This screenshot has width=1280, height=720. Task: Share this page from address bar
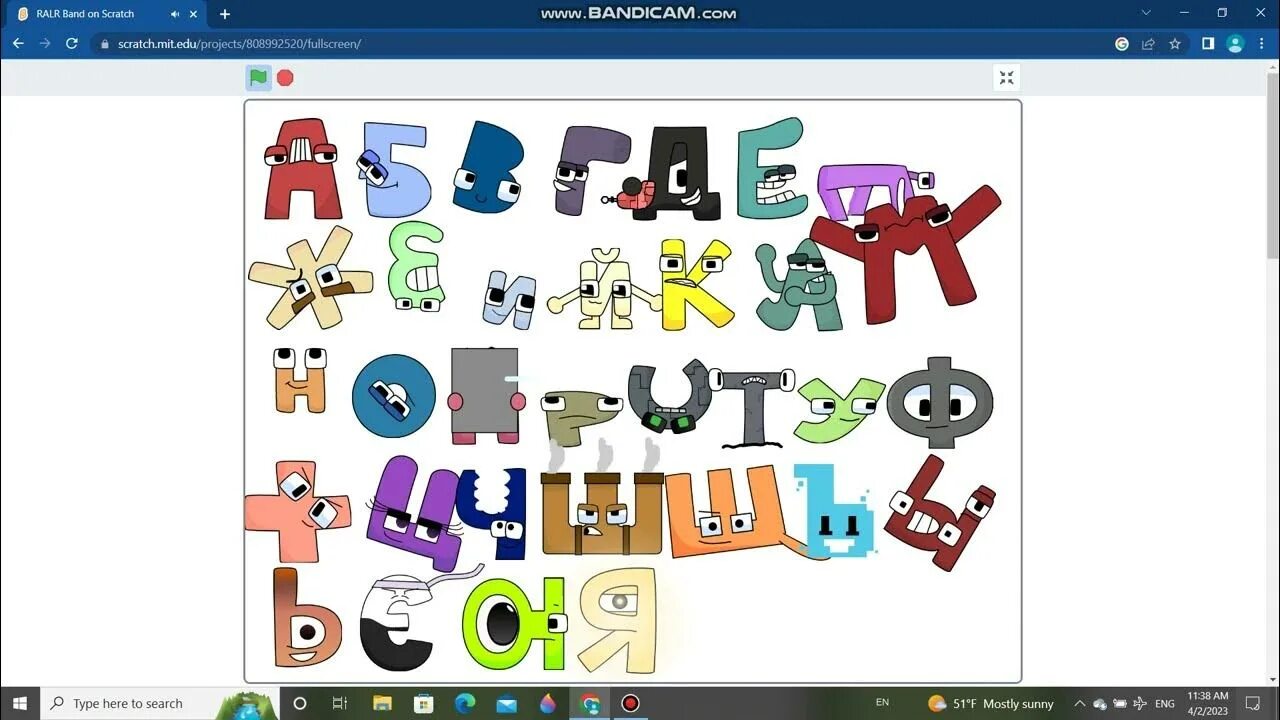(1148, 44)
